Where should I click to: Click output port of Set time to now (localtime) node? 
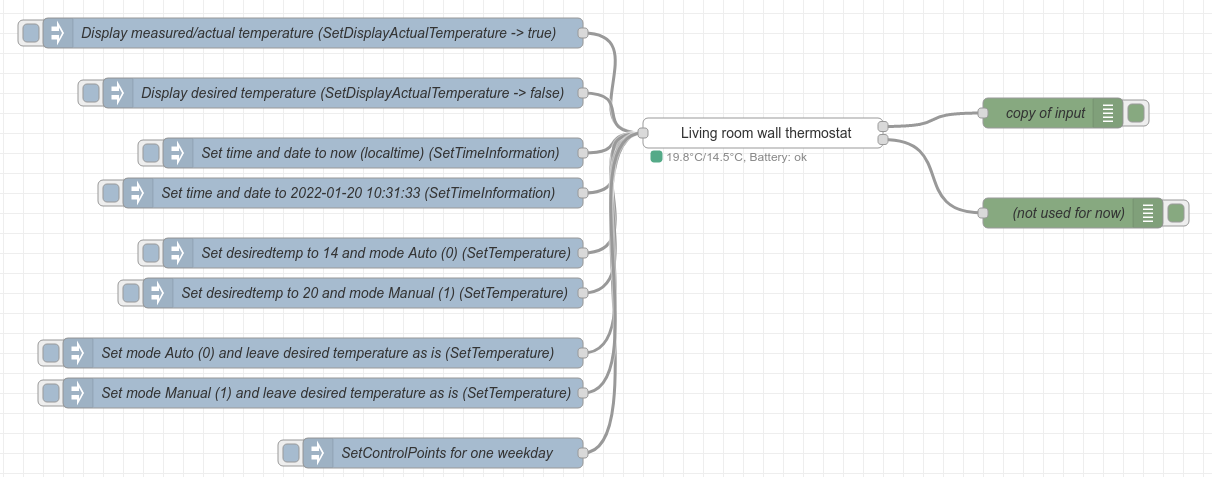click(583, 153)
